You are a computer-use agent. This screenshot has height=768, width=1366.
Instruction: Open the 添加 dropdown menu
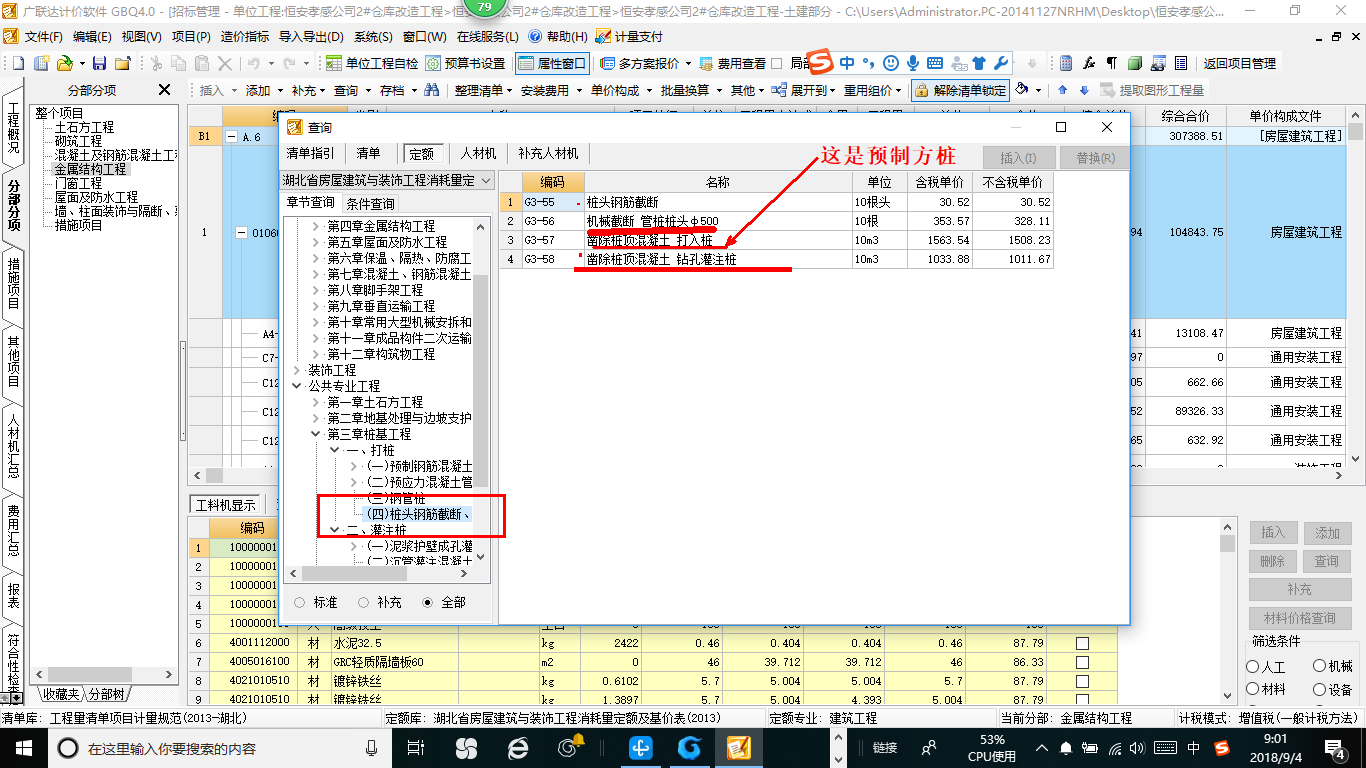pyautogui.click(x=265, y=90)
